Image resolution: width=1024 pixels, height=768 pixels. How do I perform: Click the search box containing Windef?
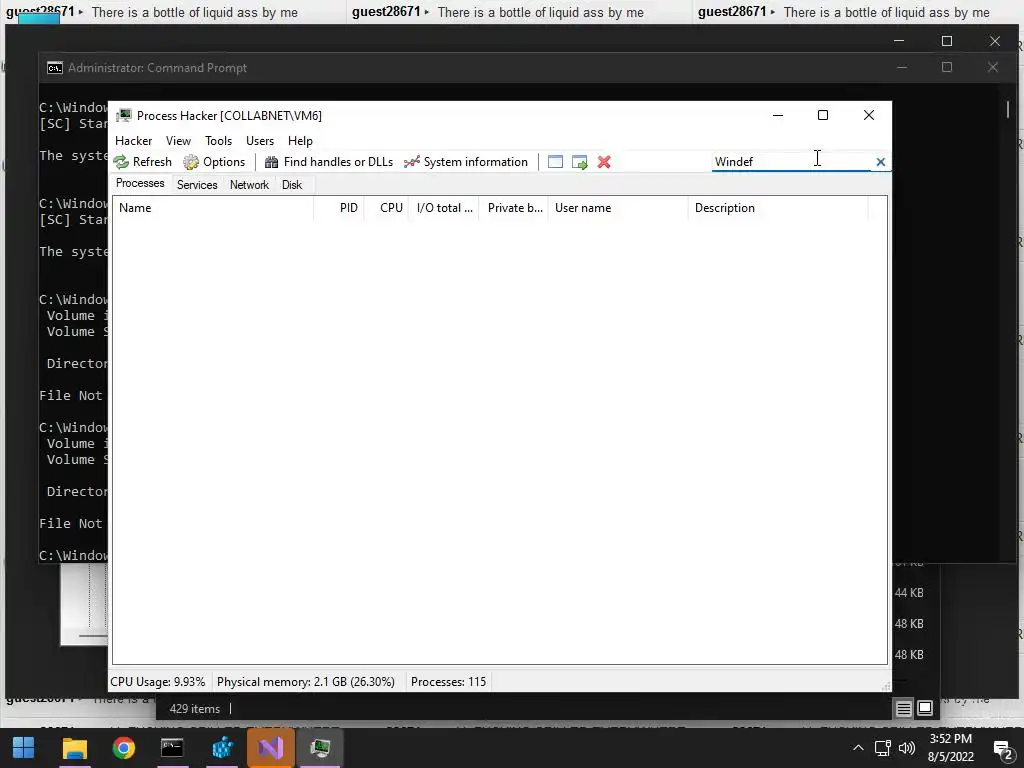pos(791,161)
